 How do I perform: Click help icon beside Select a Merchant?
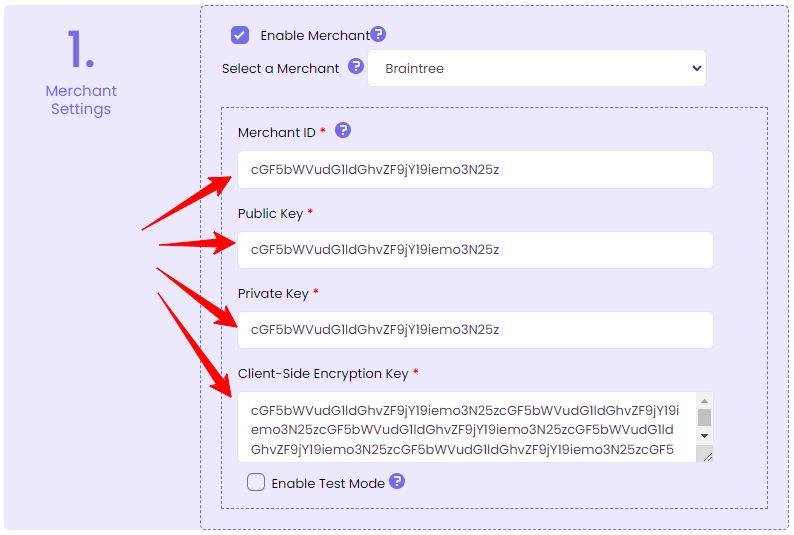[355, 68]
